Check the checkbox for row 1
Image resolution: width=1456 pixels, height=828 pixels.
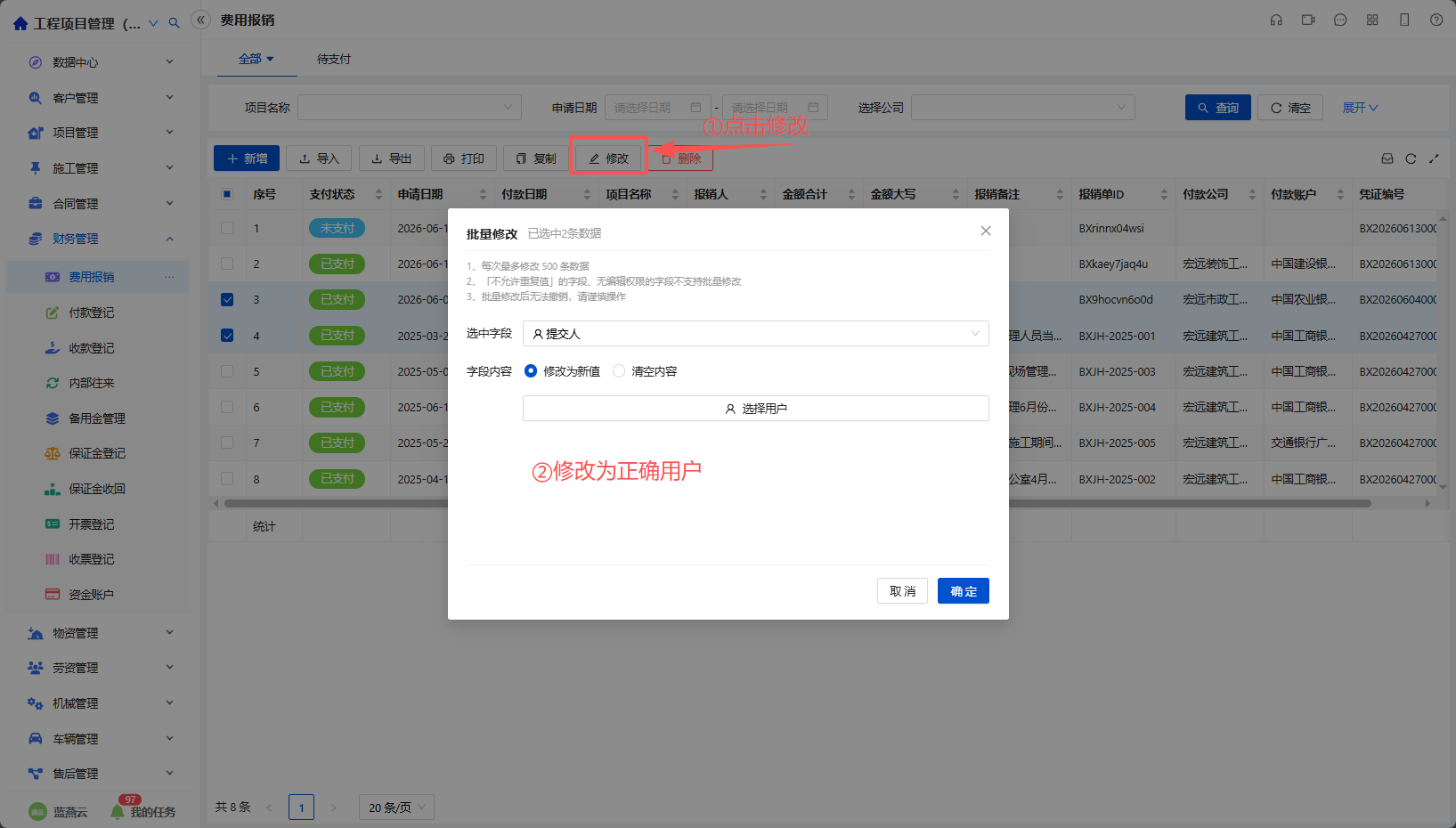tap(227, 228)
